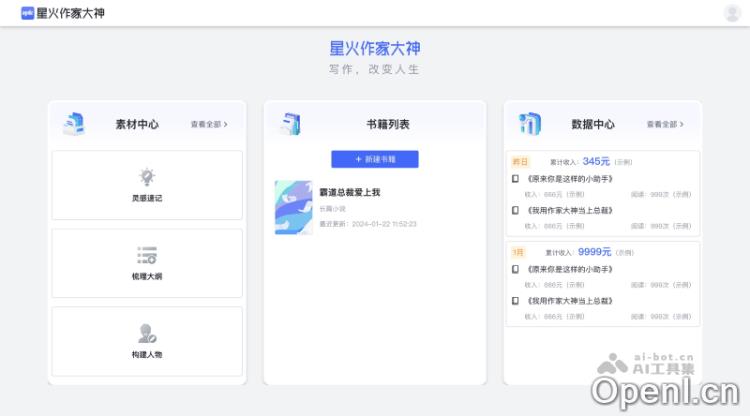Open the user avatar profile menu
Screen dimensions: 750x416
pos(732,13)
